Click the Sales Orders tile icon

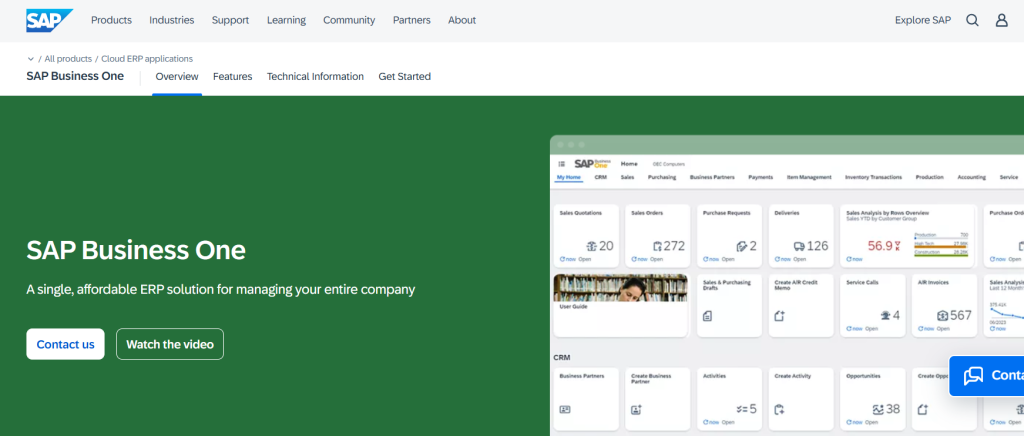tap(658, 246)
